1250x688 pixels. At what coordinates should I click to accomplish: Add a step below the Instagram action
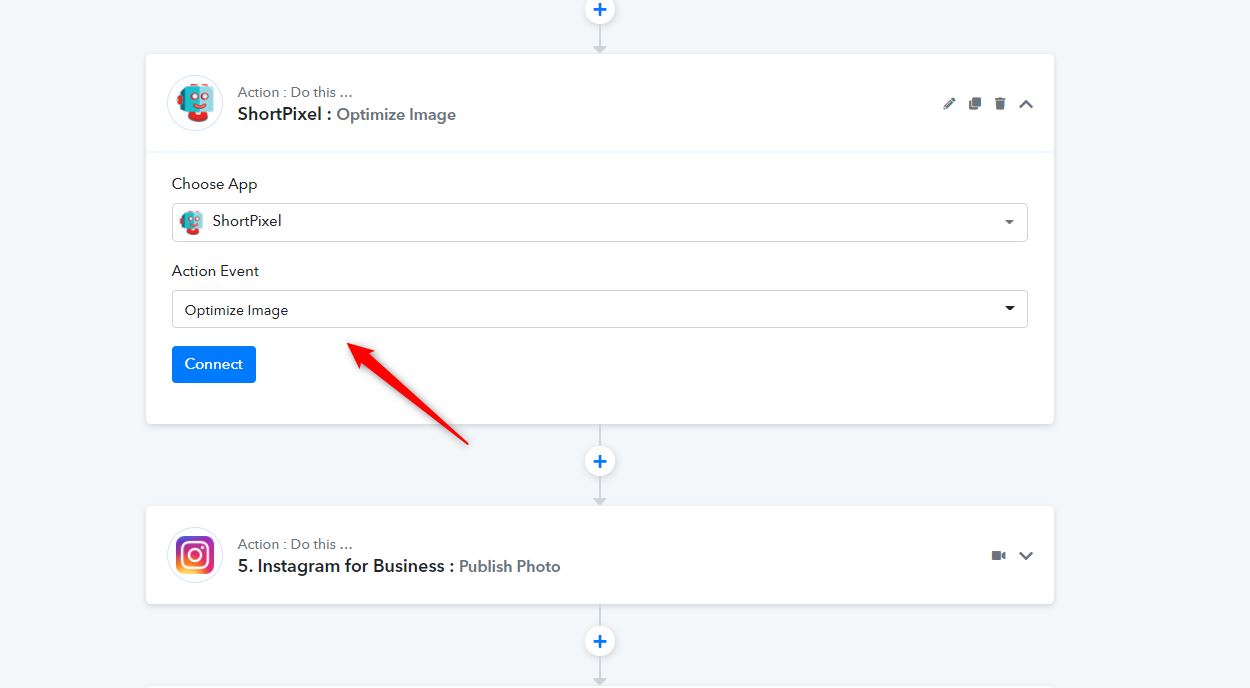pos(600,641)
